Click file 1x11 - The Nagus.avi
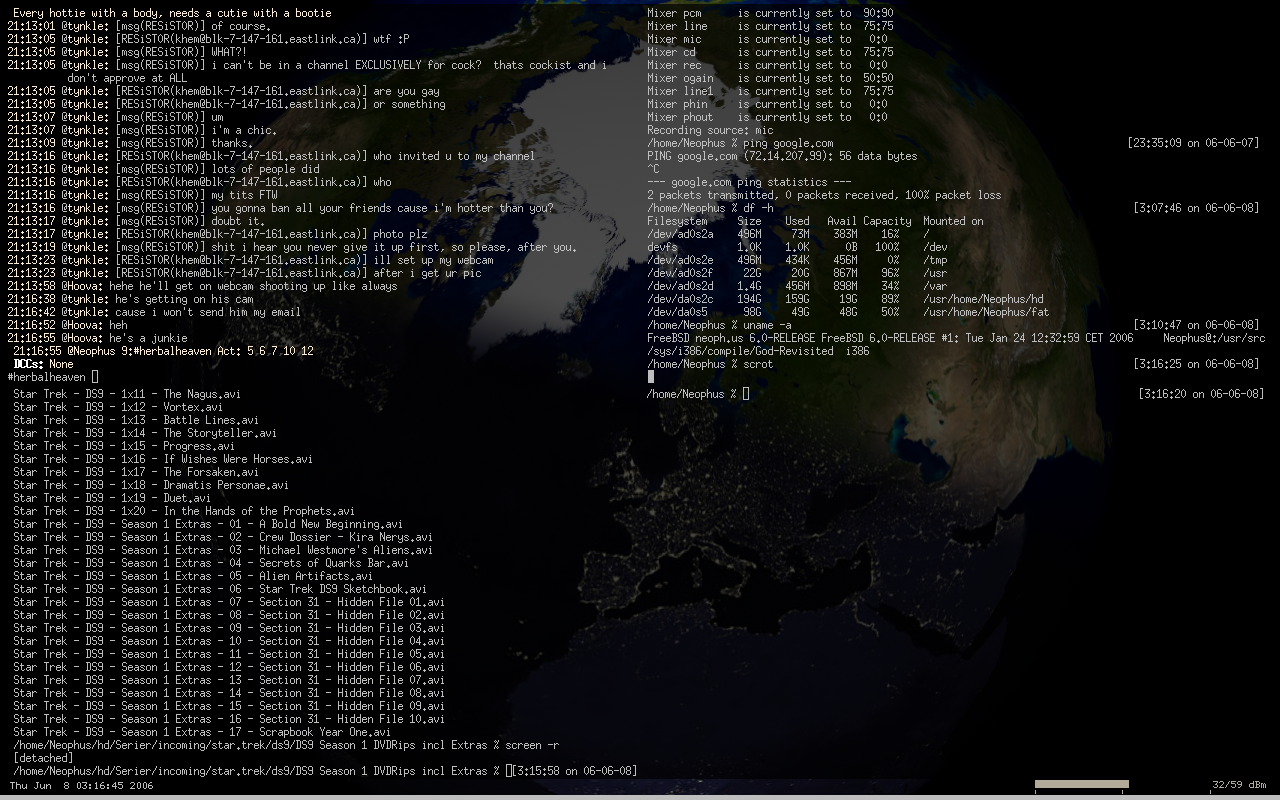Viewport: 1280px width, 800px height. [127, 394]
